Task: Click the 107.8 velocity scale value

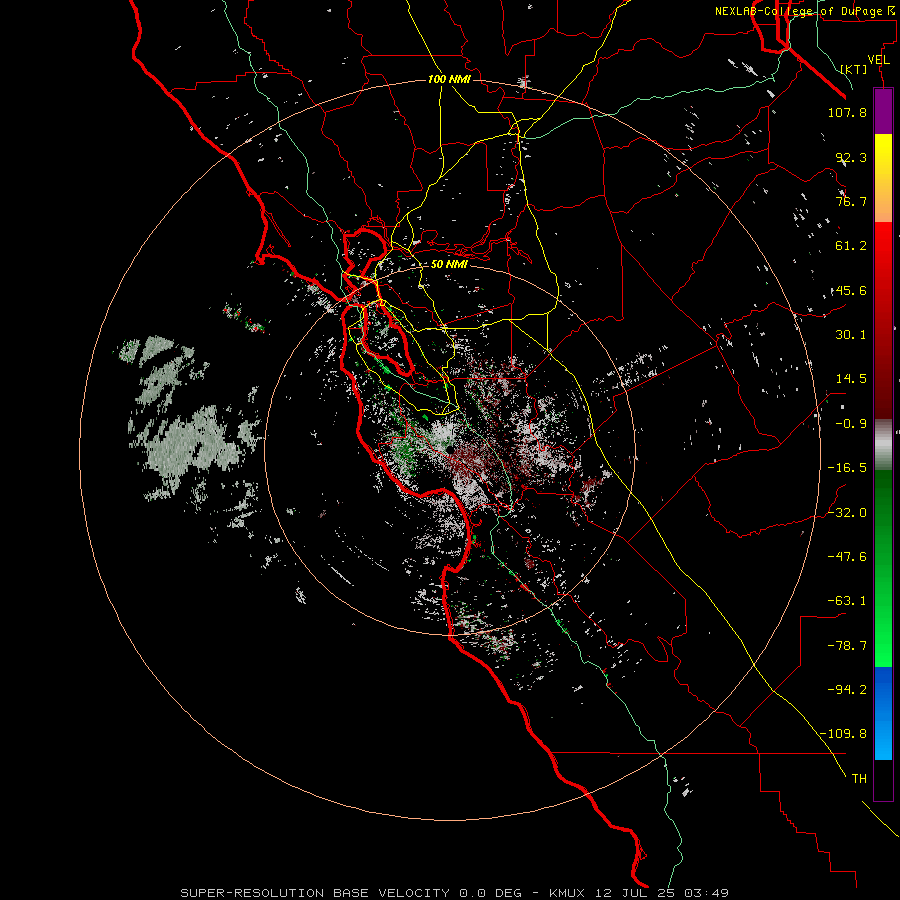Action: pyautogui.click(x=847, y=112)
